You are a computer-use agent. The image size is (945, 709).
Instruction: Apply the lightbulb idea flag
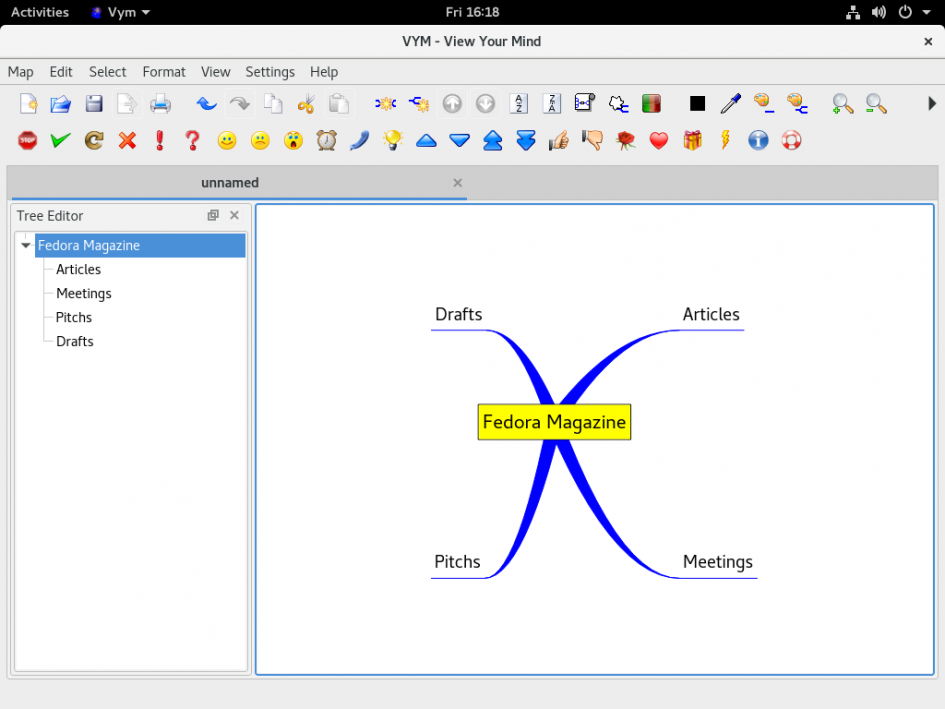(x=392, y=140)
